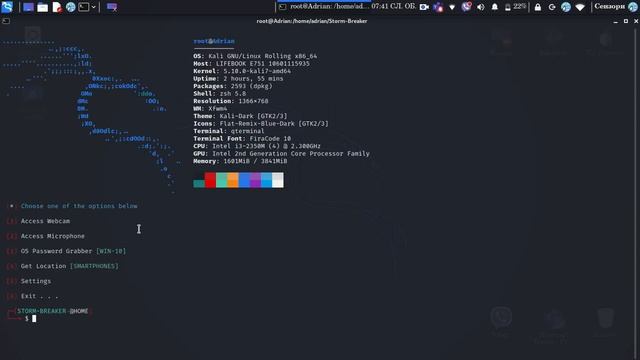Click the 'Exit . . .' option text
Image resolution: width=640 pixels, height=360 pixels.
[x=40, y=296]
